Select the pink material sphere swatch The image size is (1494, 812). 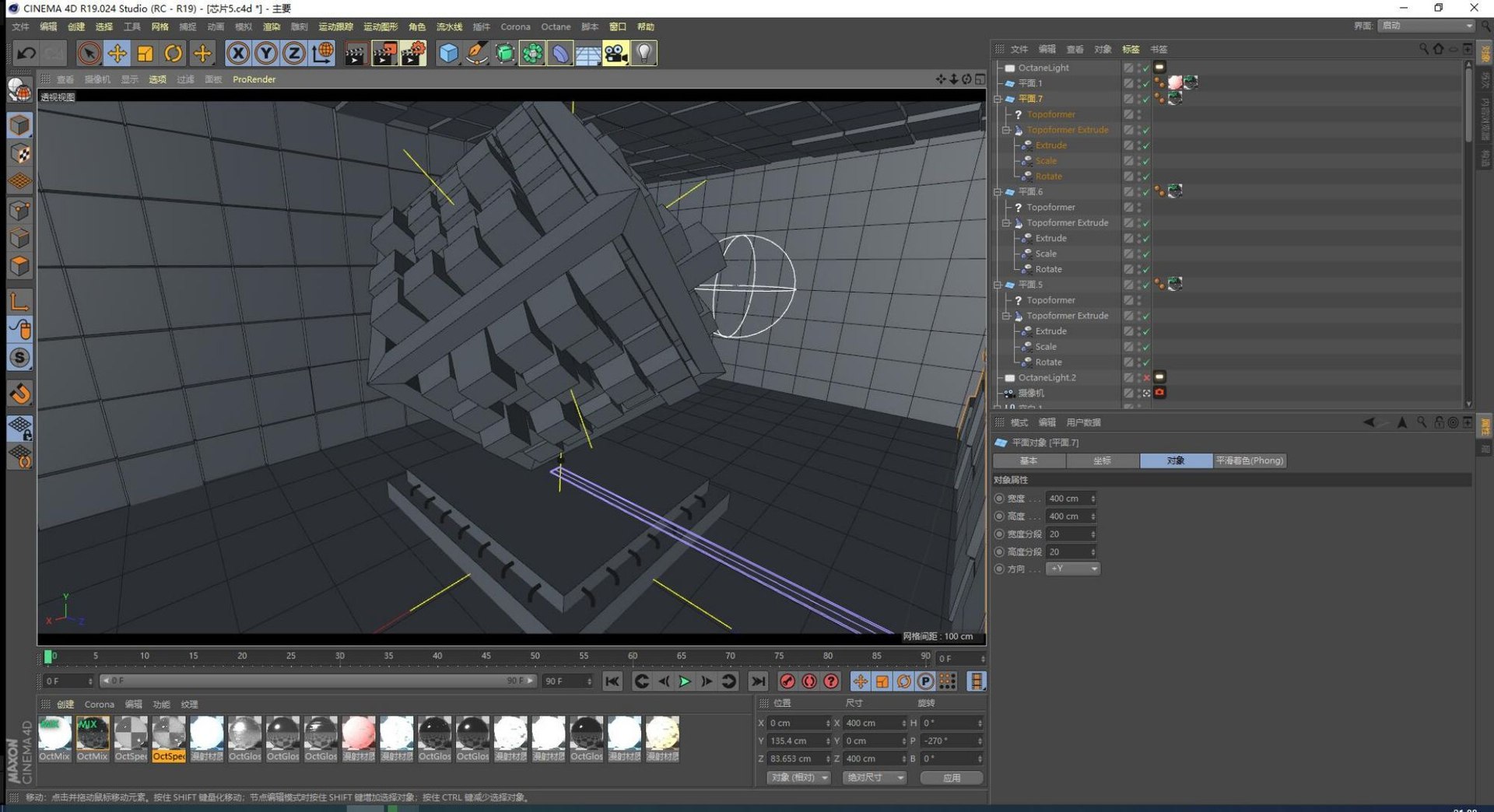359,733
